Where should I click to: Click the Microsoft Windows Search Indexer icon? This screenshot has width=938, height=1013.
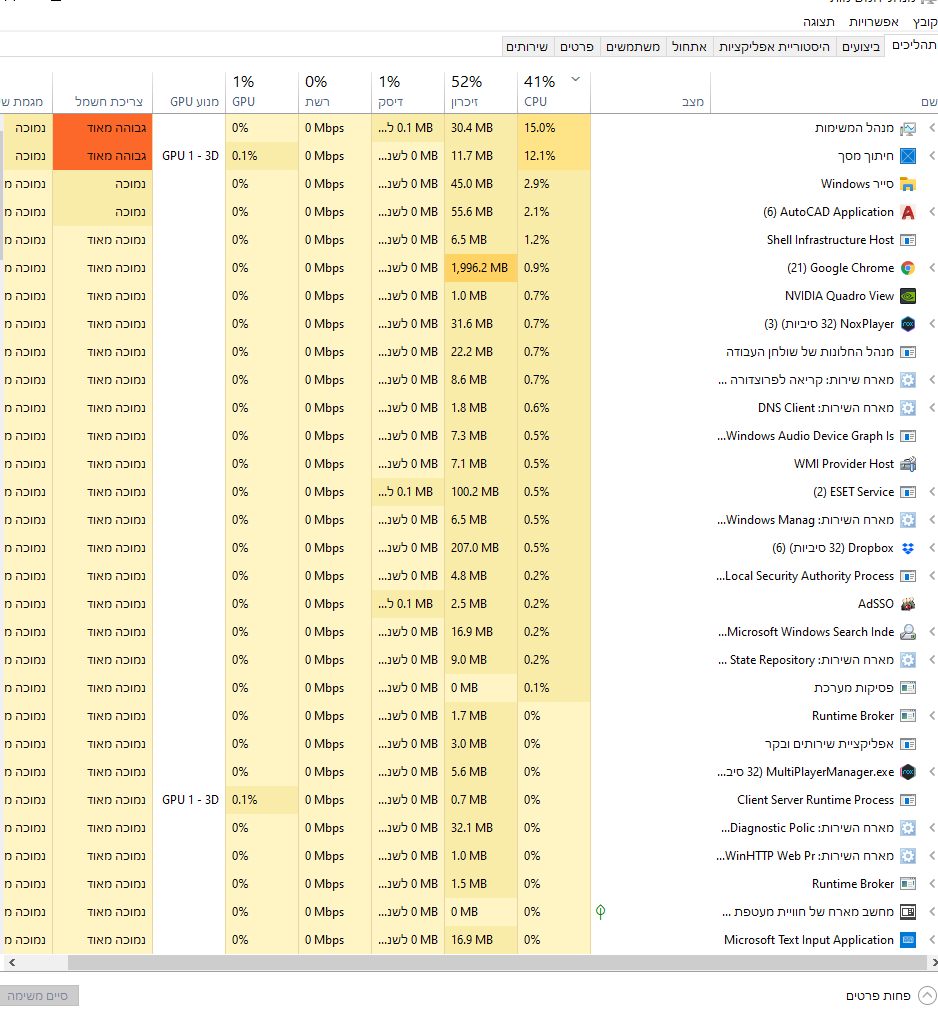908,632
